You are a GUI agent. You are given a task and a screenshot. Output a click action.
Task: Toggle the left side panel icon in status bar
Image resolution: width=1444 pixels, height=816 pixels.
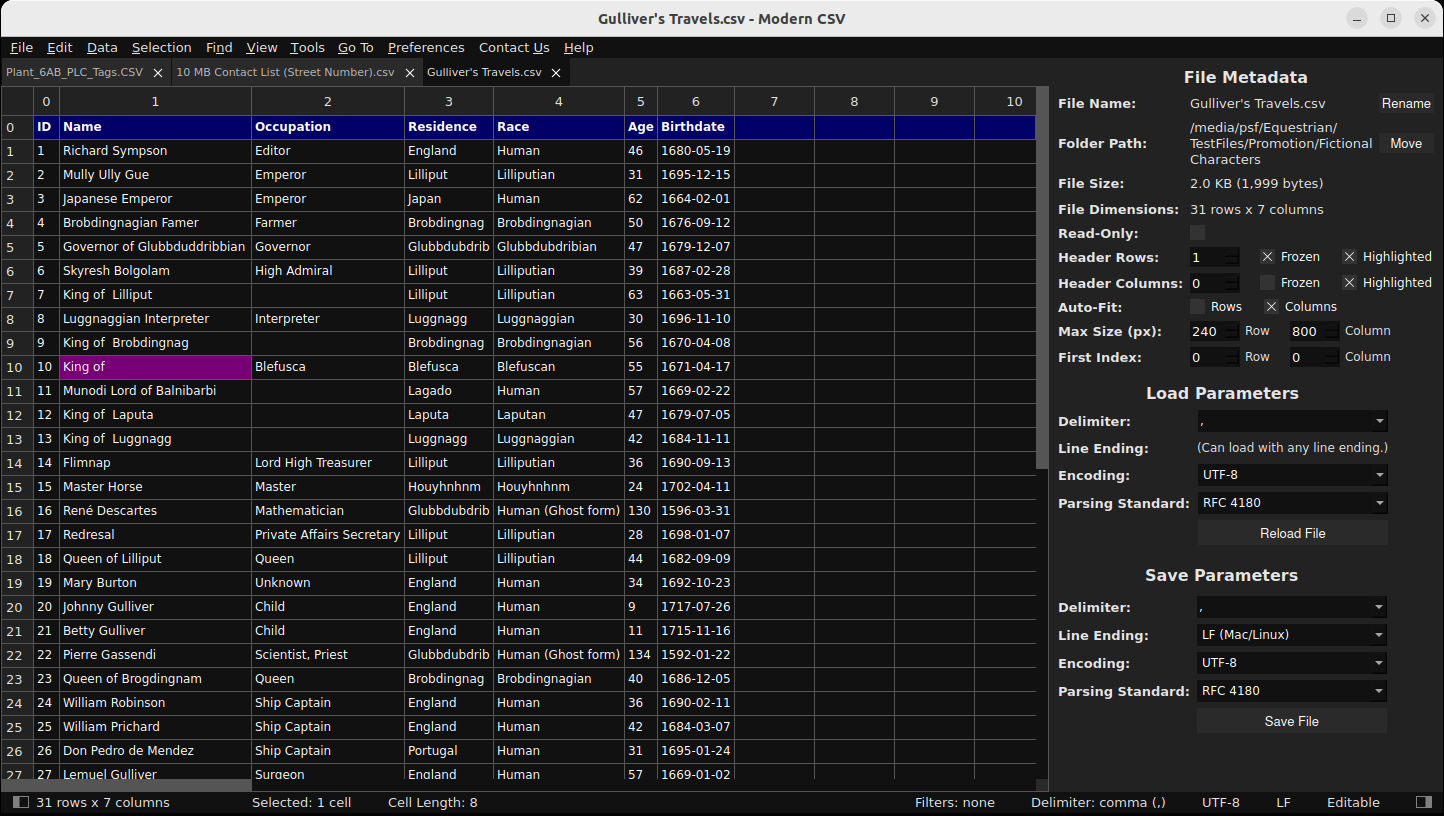[x=21, y=802]
